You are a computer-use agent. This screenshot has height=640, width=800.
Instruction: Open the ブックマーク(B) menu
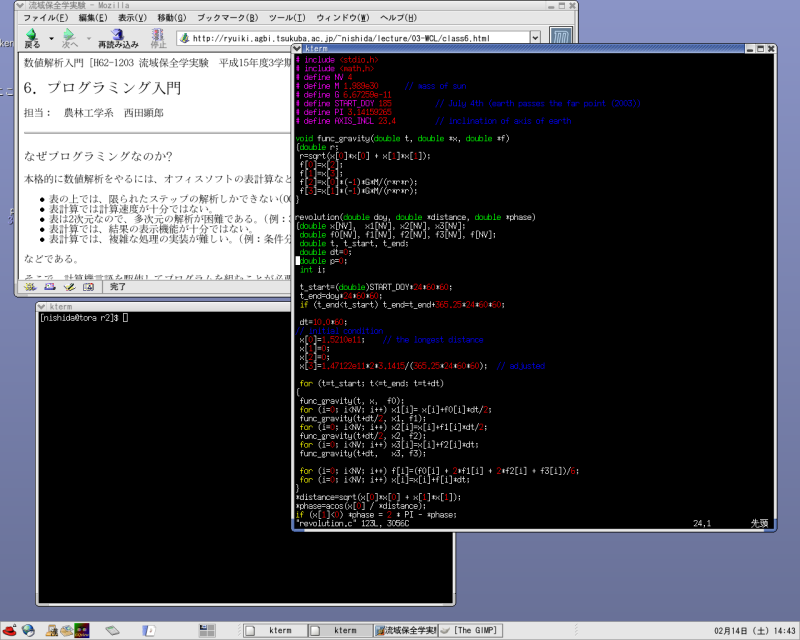[227, 18]
